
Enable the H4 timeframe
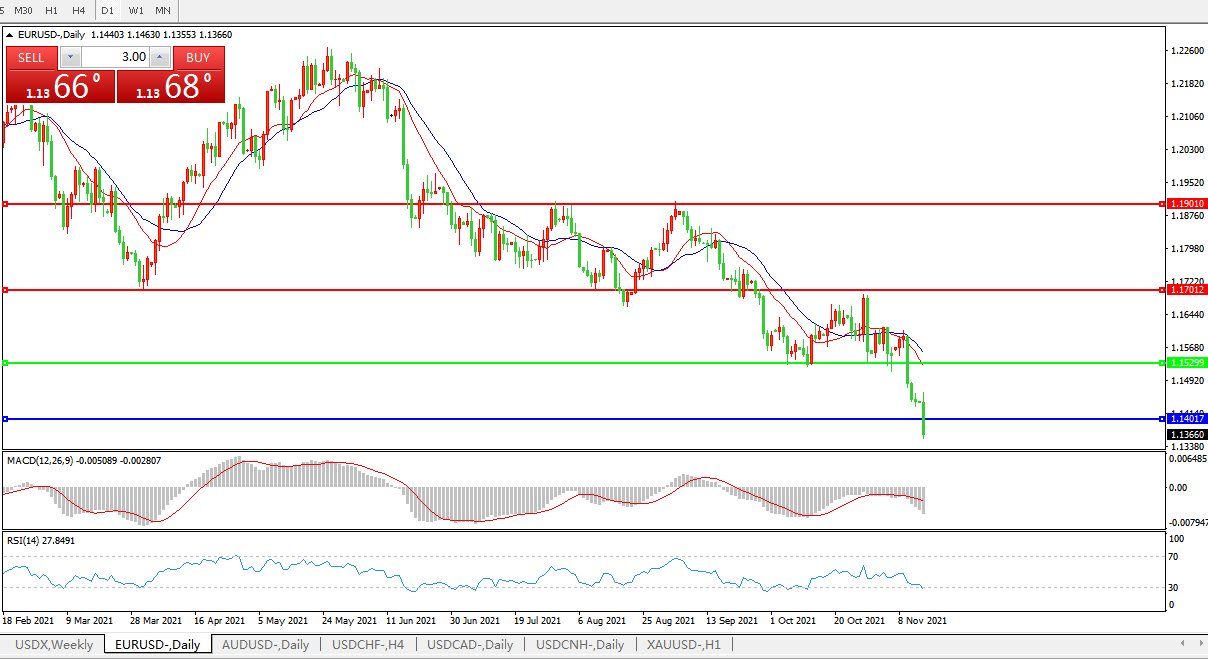[79, 10]
